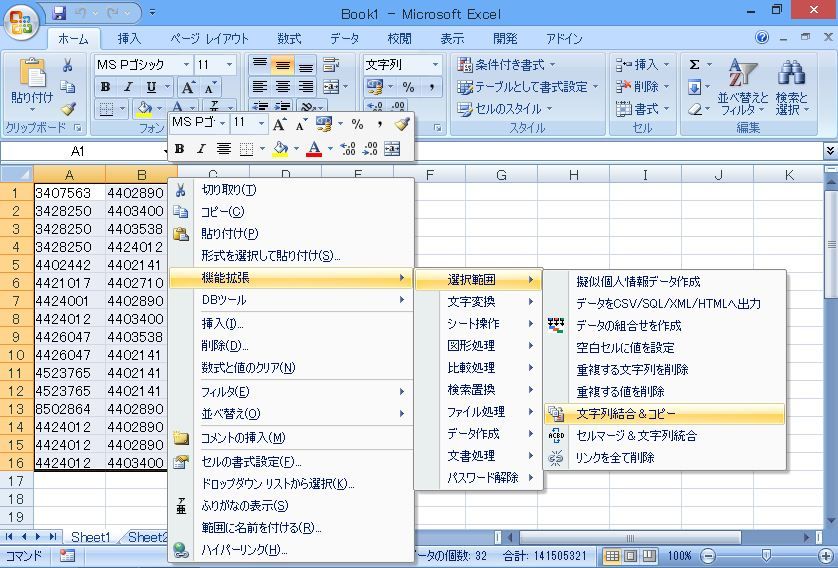Toggle Italic in the ribbon font group
838x568 pixels.
(x=128, y=87)
